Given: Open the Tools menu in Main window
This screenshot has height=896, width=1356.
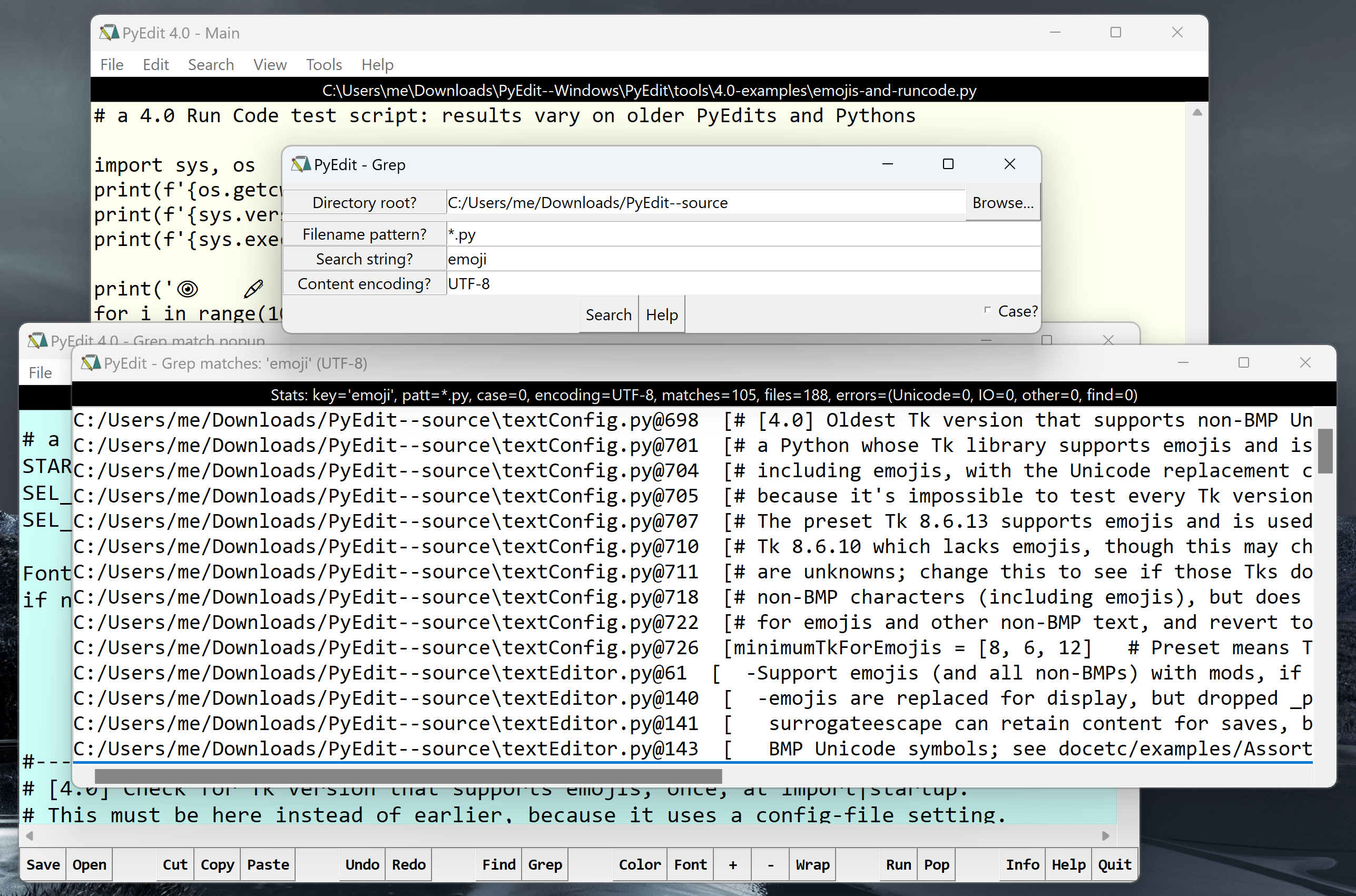Looking at the screenshot, I should tap(323, 65).
